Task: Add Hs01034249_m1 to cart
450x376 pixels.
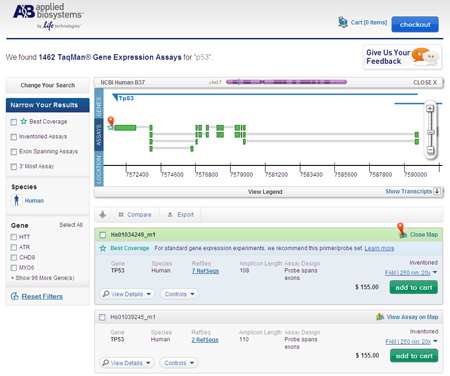Action: click(414, 287)
